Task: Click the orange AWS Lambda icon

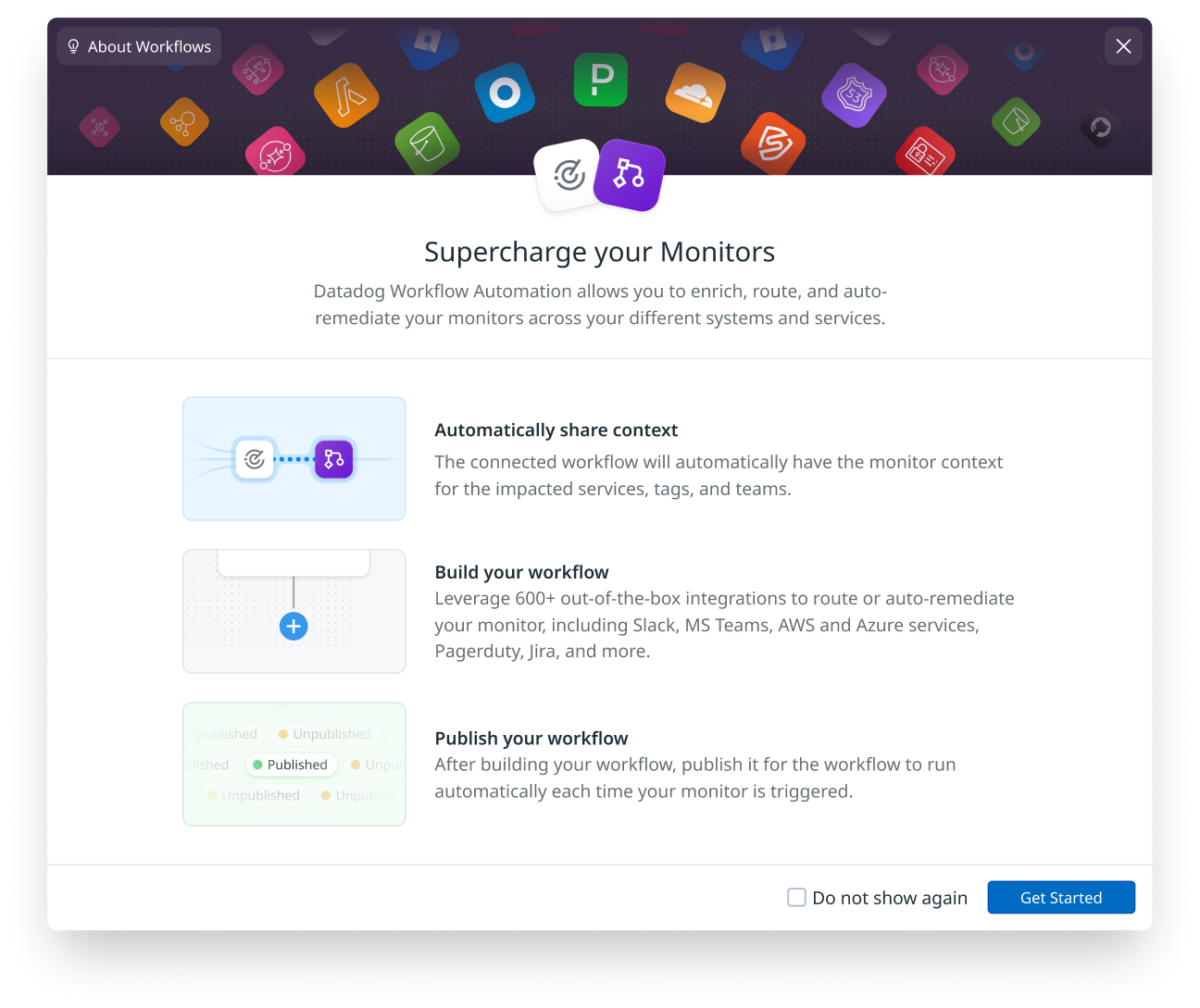Action: tap(346, 95)
